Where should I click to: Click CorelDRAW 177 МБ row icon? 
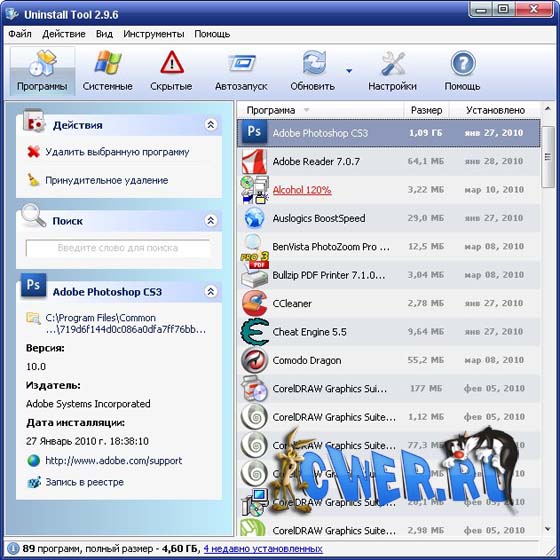pos(254,389)
